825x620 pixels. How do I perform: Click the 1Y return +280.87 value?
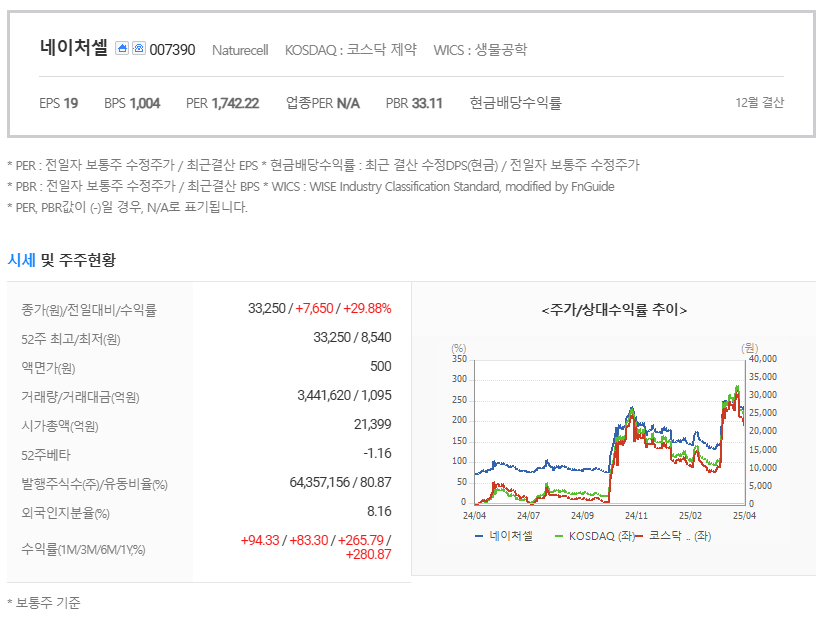point(368,554)
